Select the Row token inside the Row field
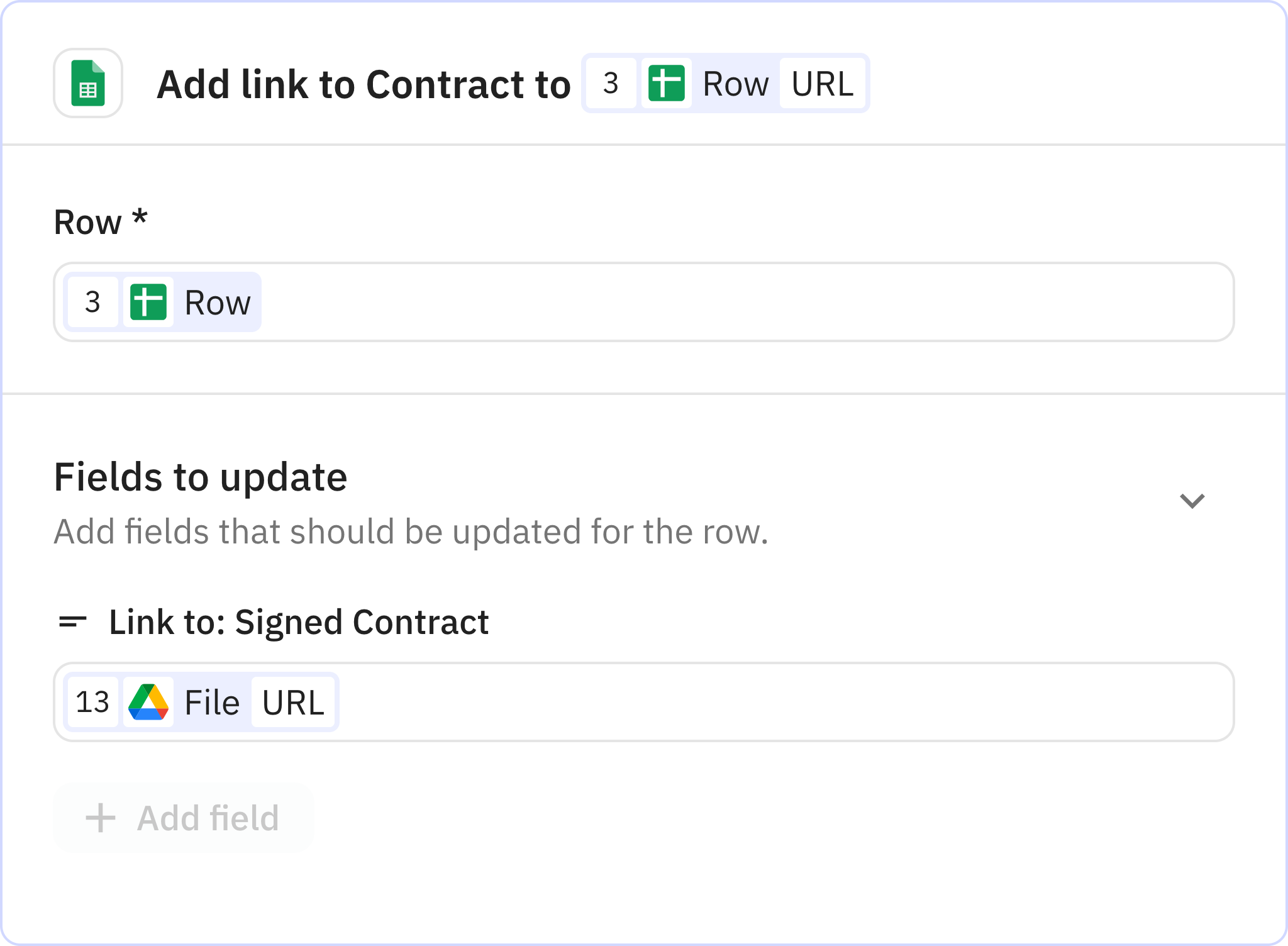Viewport: 1288px width, 946px height. click(x=216, y=302)
